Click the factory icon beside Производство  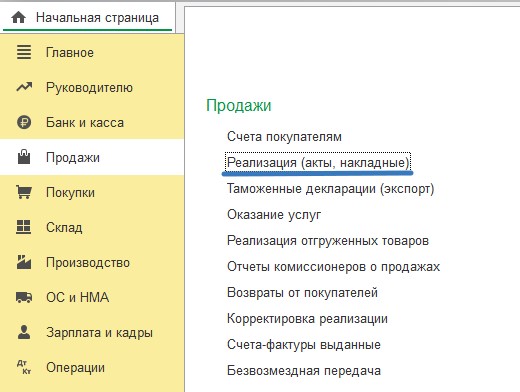24,262
